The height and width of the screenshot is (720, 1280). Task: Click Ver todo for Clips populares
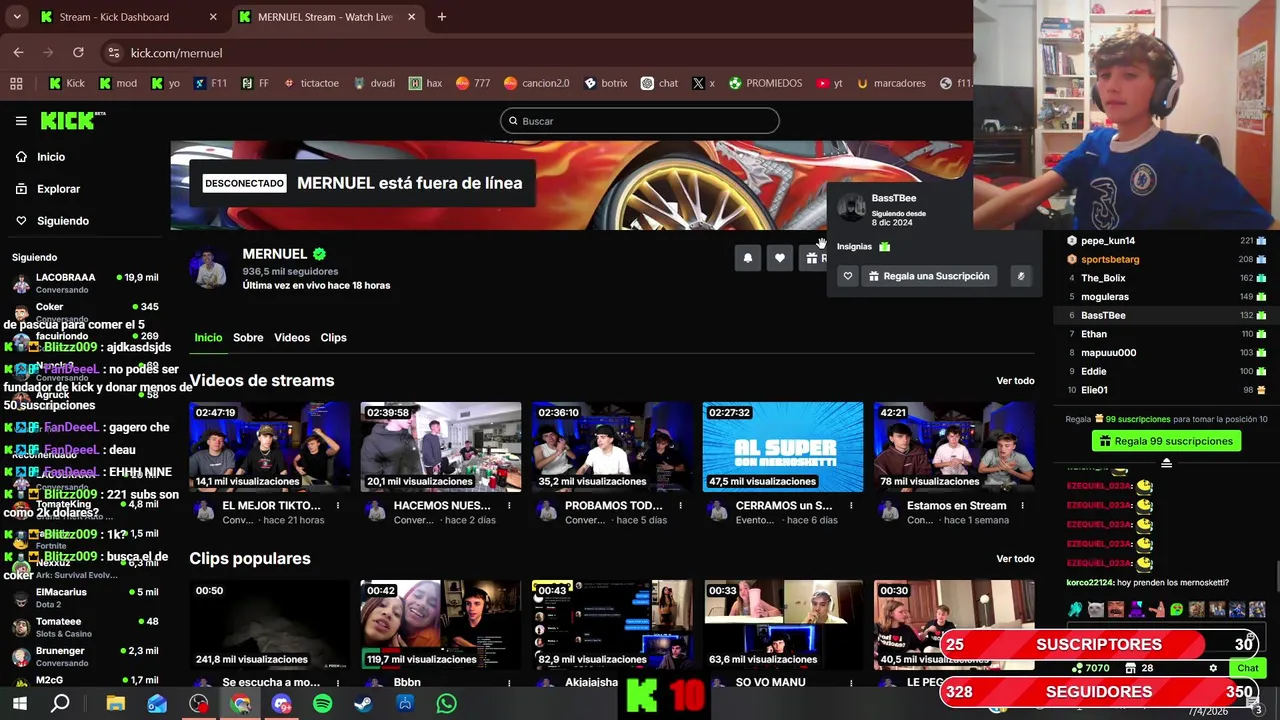pyautogui.click(x=1015, y=559)
